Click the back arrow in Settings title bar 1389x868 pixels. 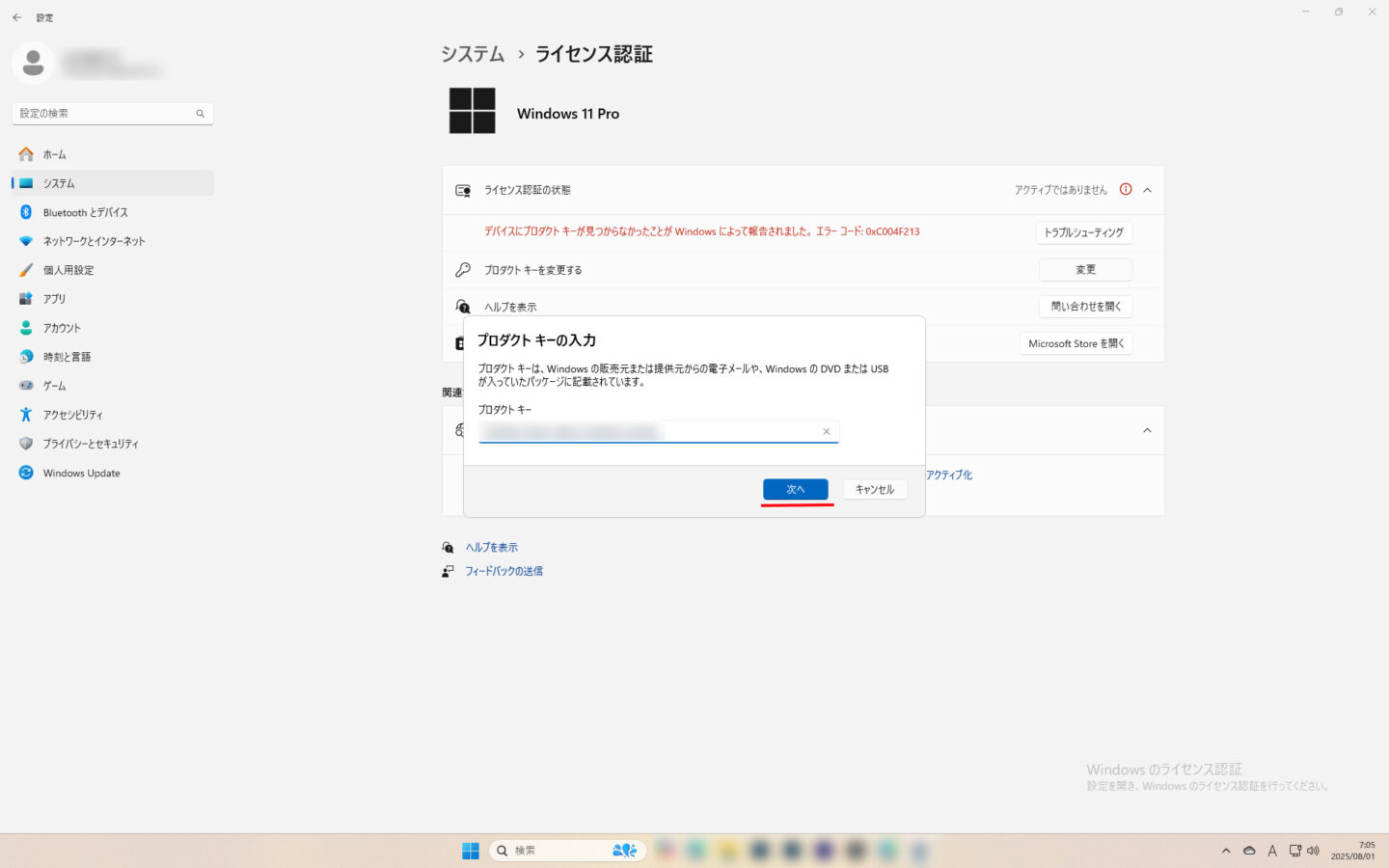(x=16, y=17)
